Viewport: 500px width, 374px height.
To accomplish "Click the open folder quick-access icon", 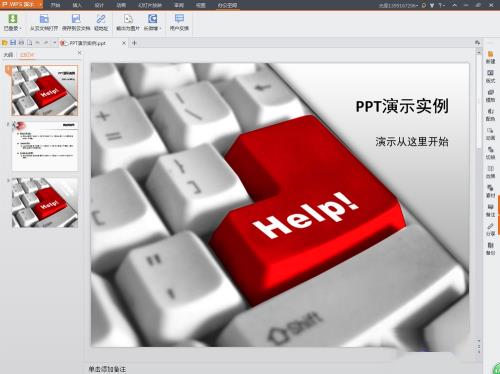I will (x=5, y=43).
